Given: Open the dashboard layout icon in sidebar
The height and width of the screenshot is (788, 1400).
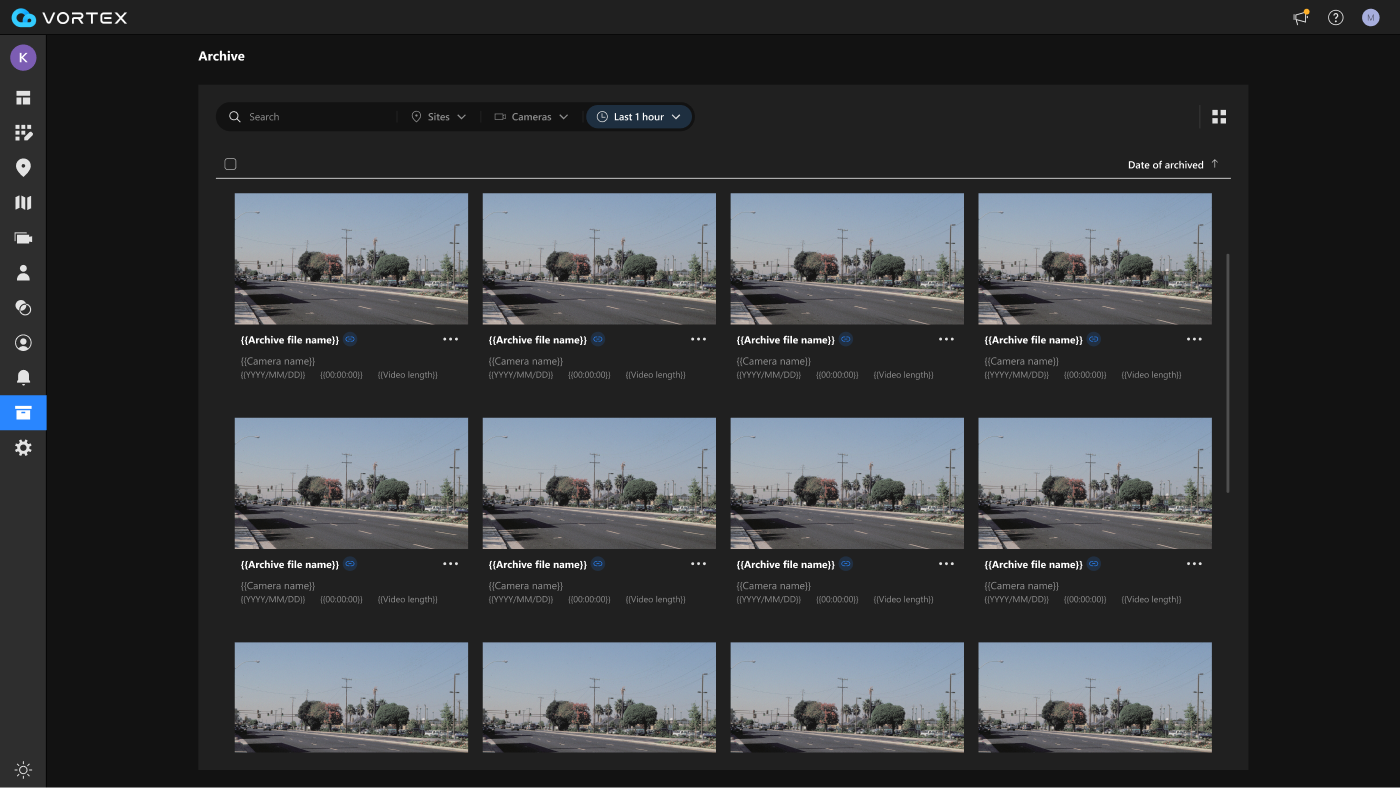Looking at the screenshot, I should click(x=23, y=98).
